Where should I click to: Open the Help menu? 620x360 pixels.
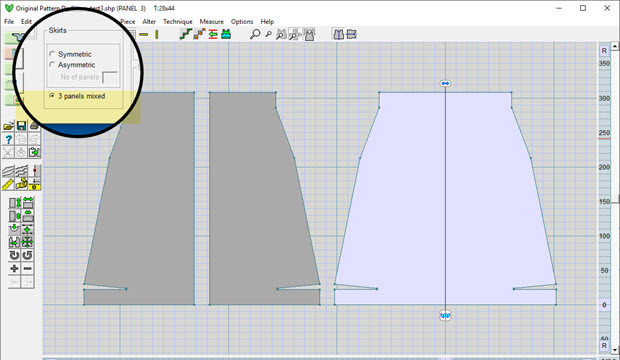click(x=267, y=21)
